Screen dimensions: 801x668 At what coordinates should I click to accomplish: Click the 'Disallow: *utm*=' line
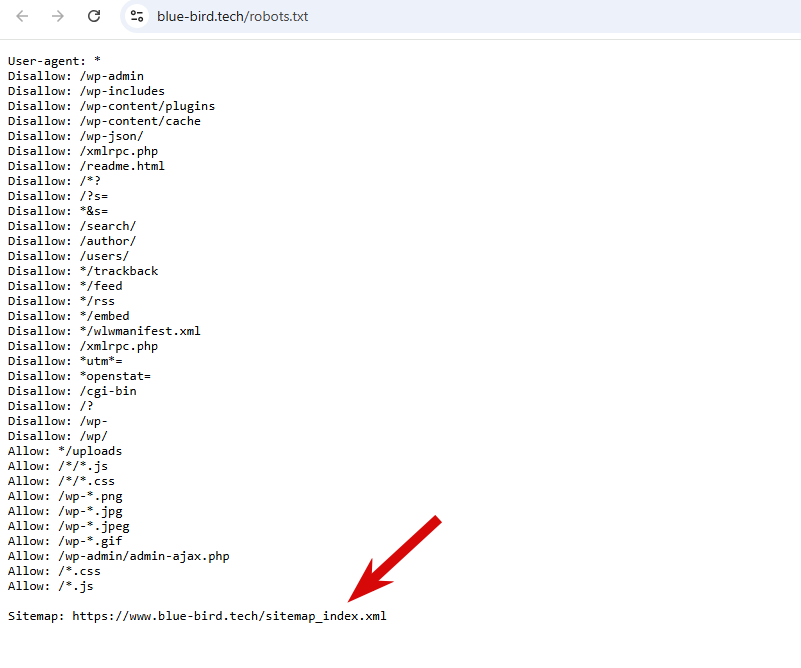click(x=65, y=361)
